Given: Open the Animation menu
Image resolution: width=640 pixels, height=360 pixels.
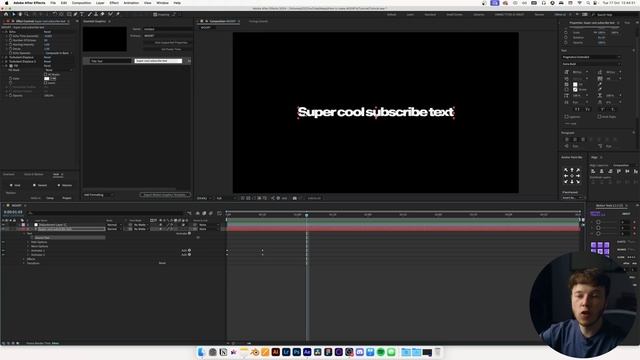Looking at the screenshot, I should click(131, 3).
